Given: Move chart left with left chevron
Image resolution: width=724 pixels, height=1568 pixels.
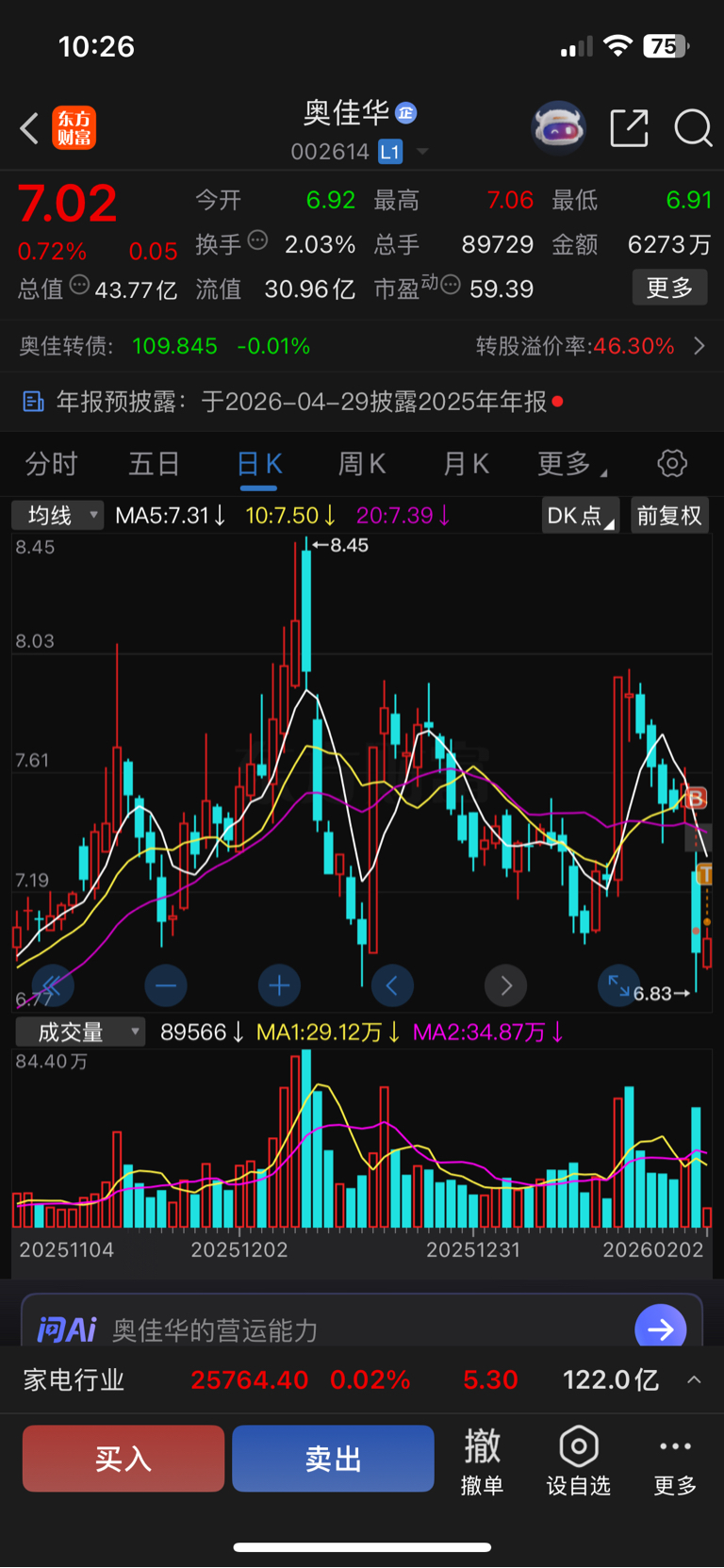Looking at the screenshot, I should 392,986.
